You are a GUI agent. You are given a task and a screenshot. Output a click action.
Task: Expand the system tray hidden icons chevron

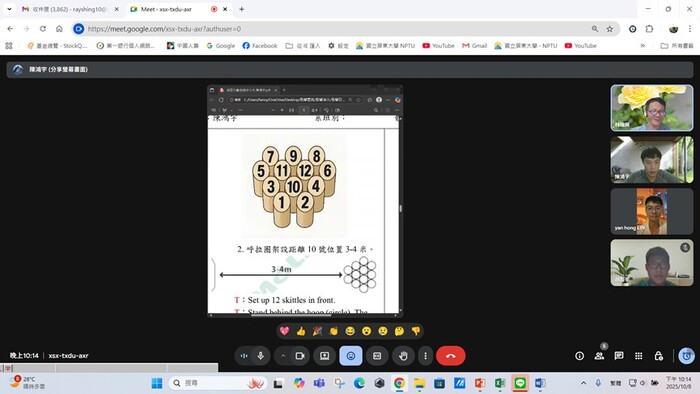(x=583, y=383)
